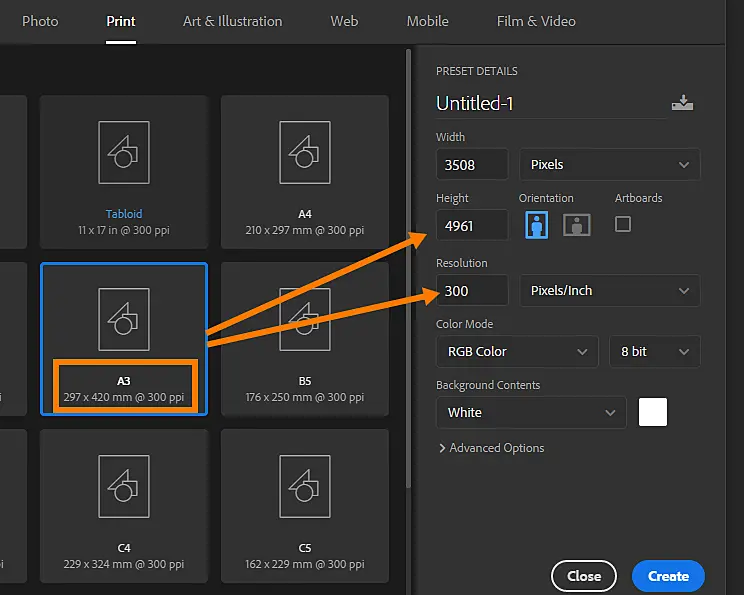Switch to the Film & Video tab
The height and width of the screenshot is (595, 744).
coord(536,21)
